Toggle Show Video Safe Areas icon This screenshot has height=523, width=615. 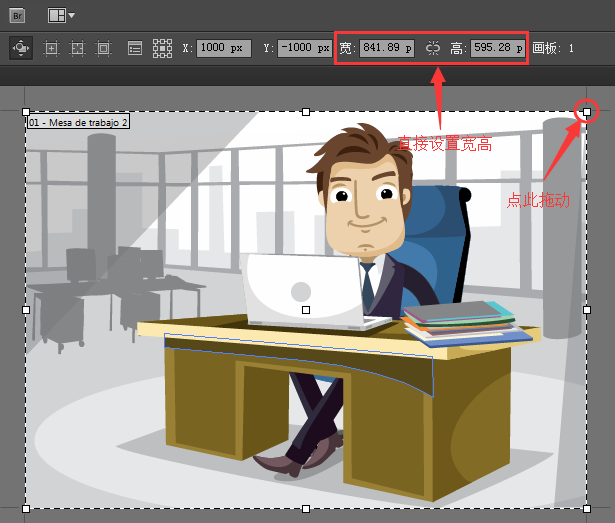[104, 48]
